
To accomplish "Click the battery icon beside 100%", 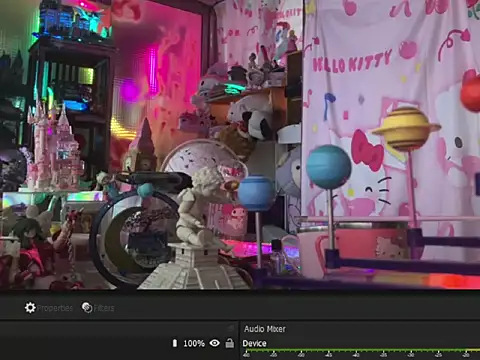I will pyautogui.click(x=175, y=343).
